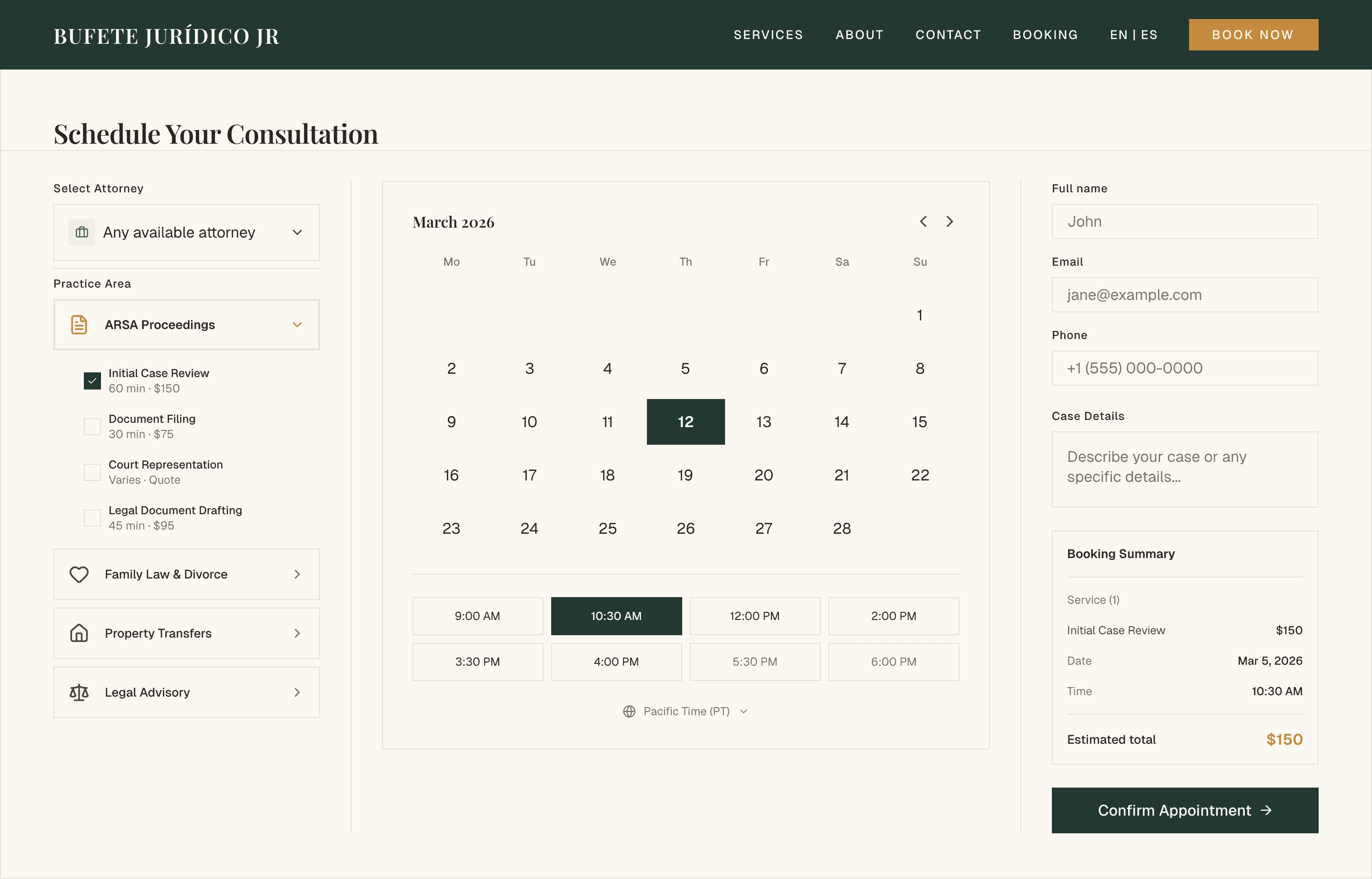The image size is (1372, 879).
Task: Select the 10:30 AM time slot
Action: (x=616, y=616)
